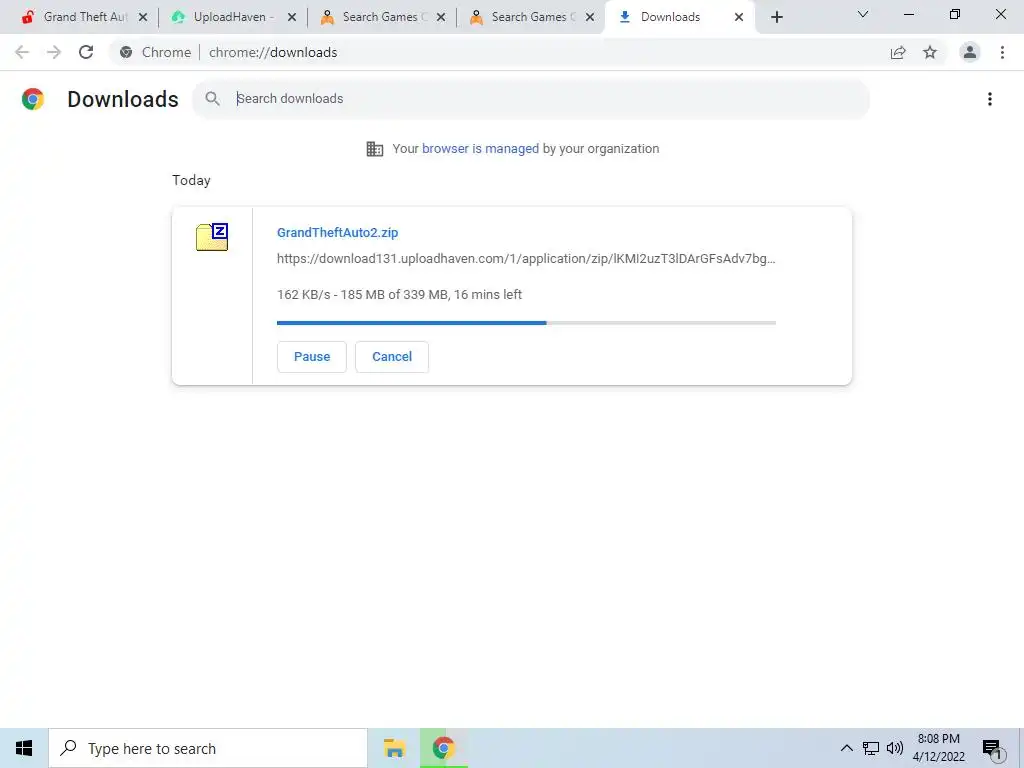Click the download progress bar
This screenshot has width=1024, height=768.
pyautogui.click(x=526, y=323)
